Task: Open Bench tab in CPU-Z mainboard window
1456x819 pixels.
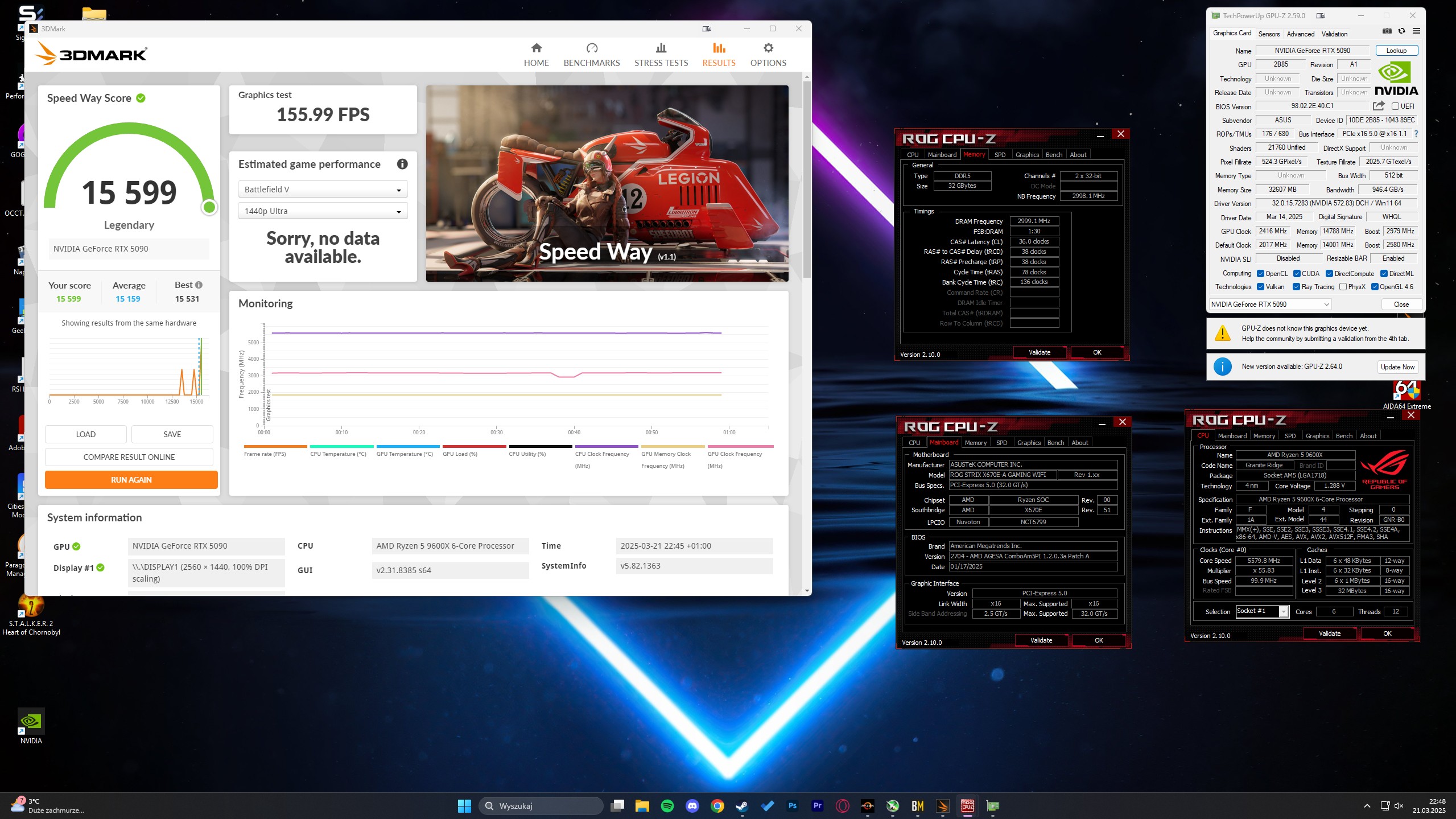Action: coord(1055,443)
